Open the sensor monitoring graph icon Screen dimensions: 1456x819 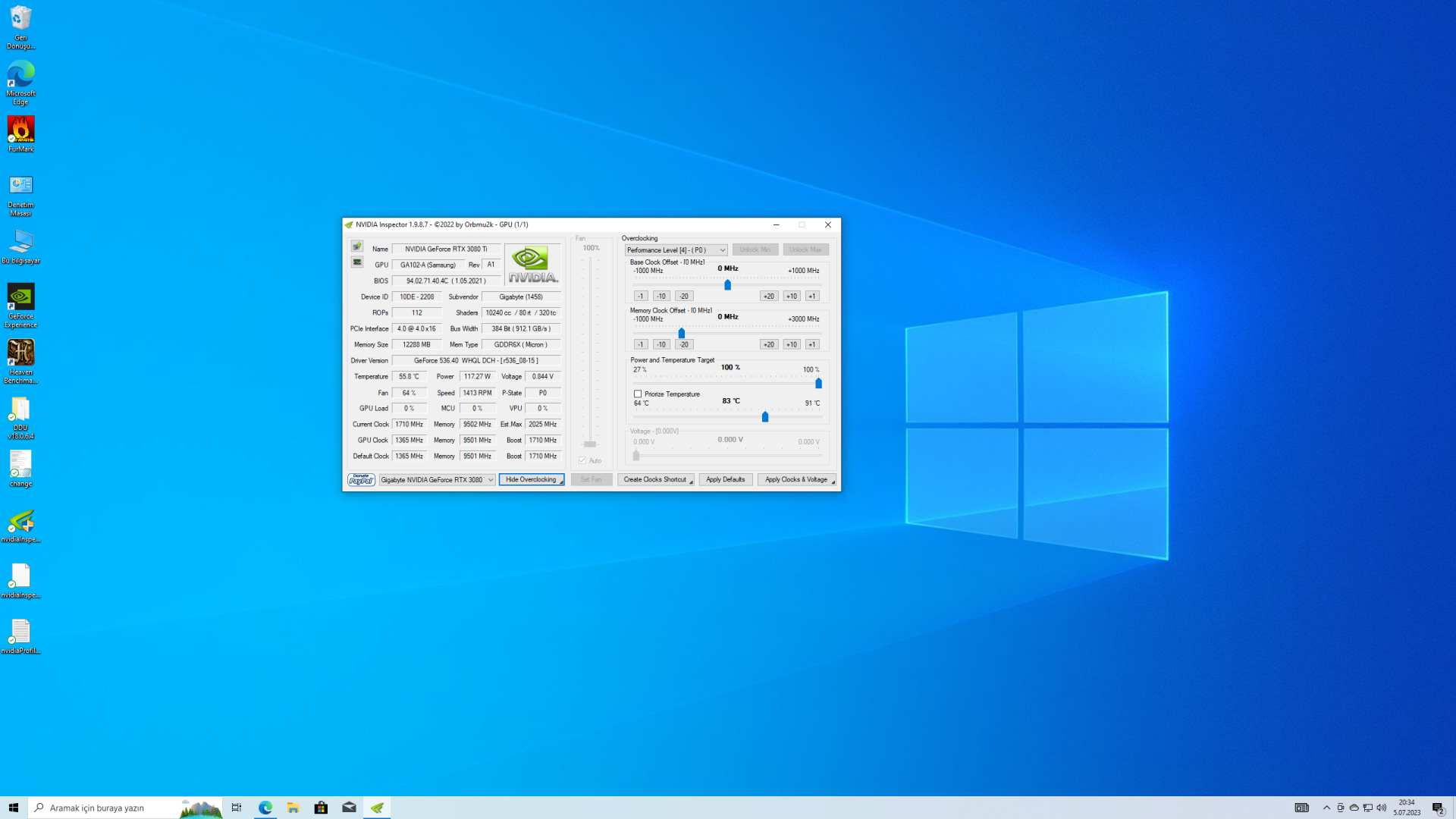(x=357, y=262)
